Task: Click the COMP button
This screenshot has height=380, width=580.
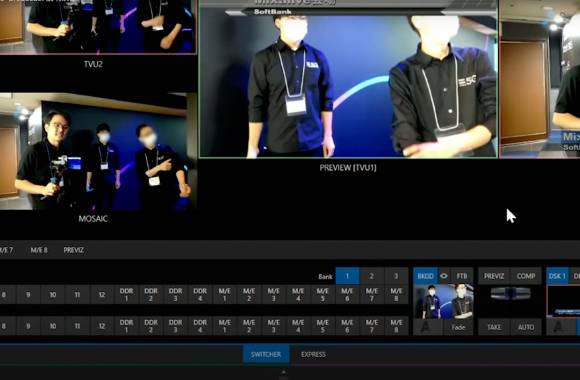Action: pos(526,276)
